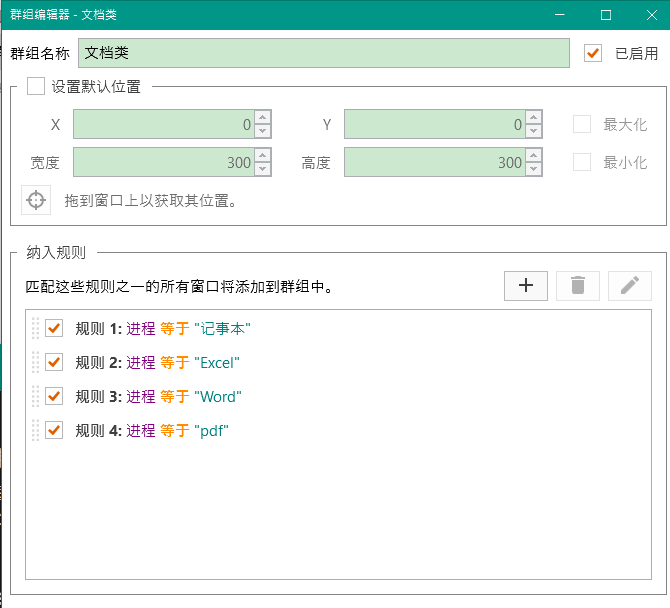This screenshot has width=670, height=608.
Task: Click the drag handle of rule 1
Action: (35, 328)
